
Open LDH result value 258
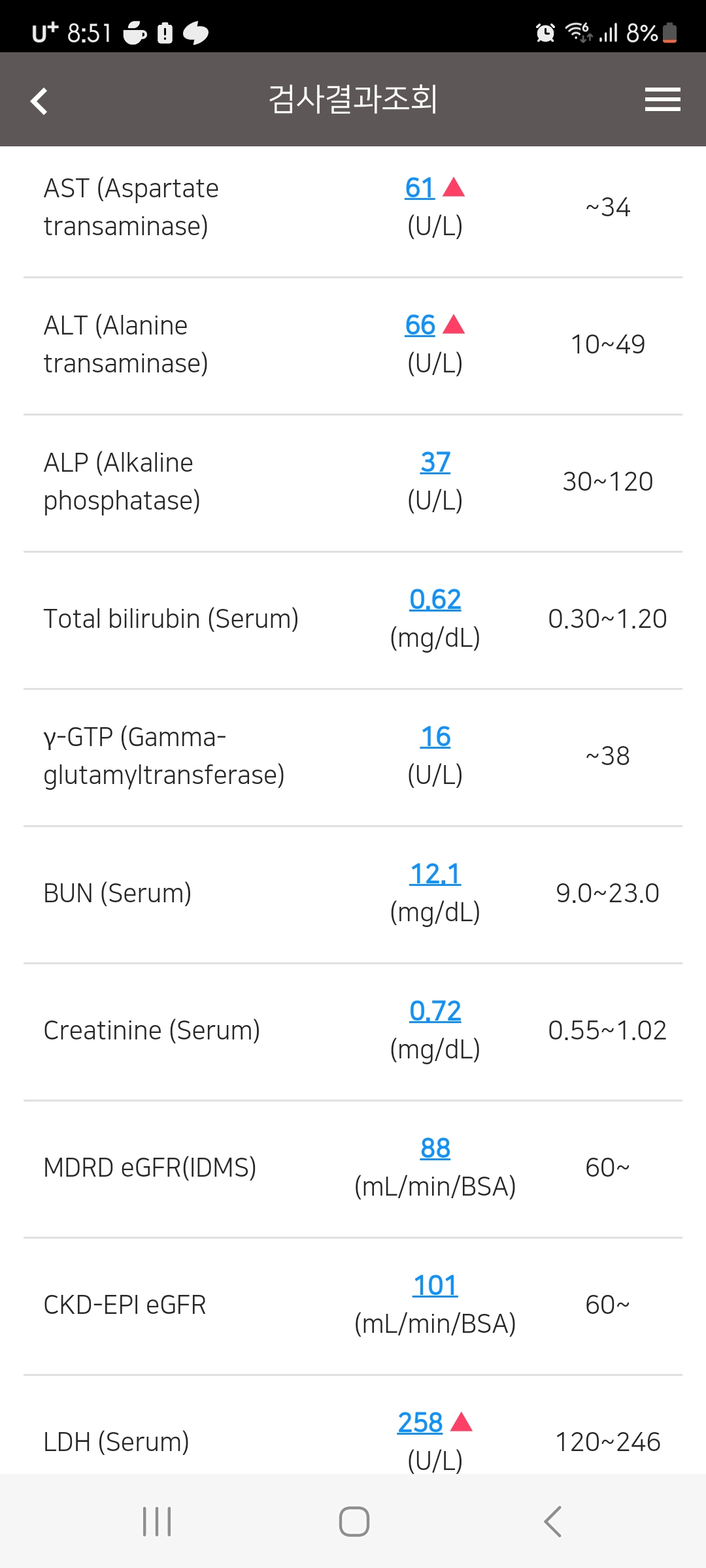(x=420, y=1423)
